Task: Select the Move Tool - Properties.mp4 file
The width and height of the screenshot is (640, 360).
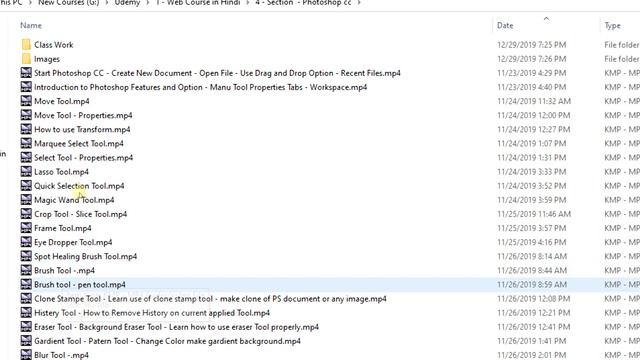Action: pyautogui.click(x=83, y=115)
